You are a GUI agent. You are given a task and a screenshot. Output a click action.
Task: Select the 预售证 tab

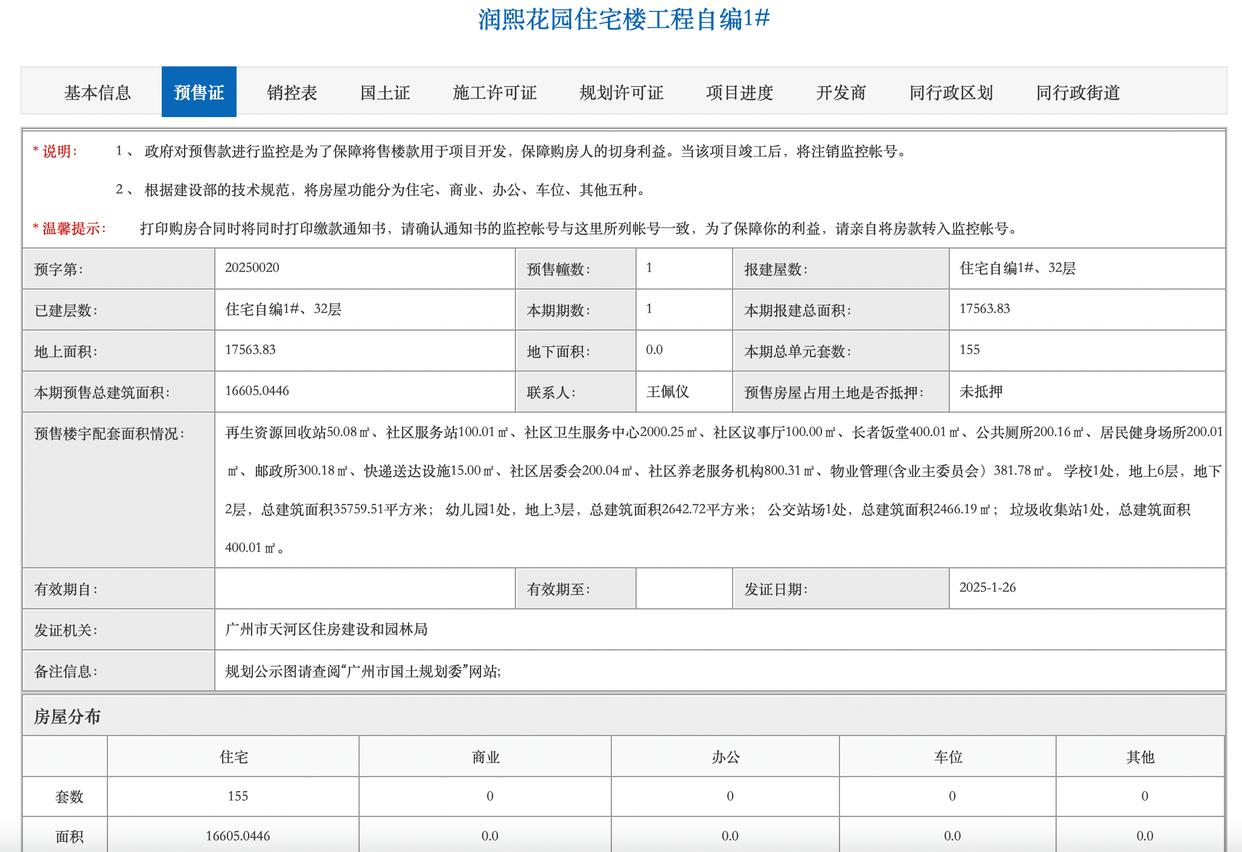pyautogui.click(x=199, y=93)
